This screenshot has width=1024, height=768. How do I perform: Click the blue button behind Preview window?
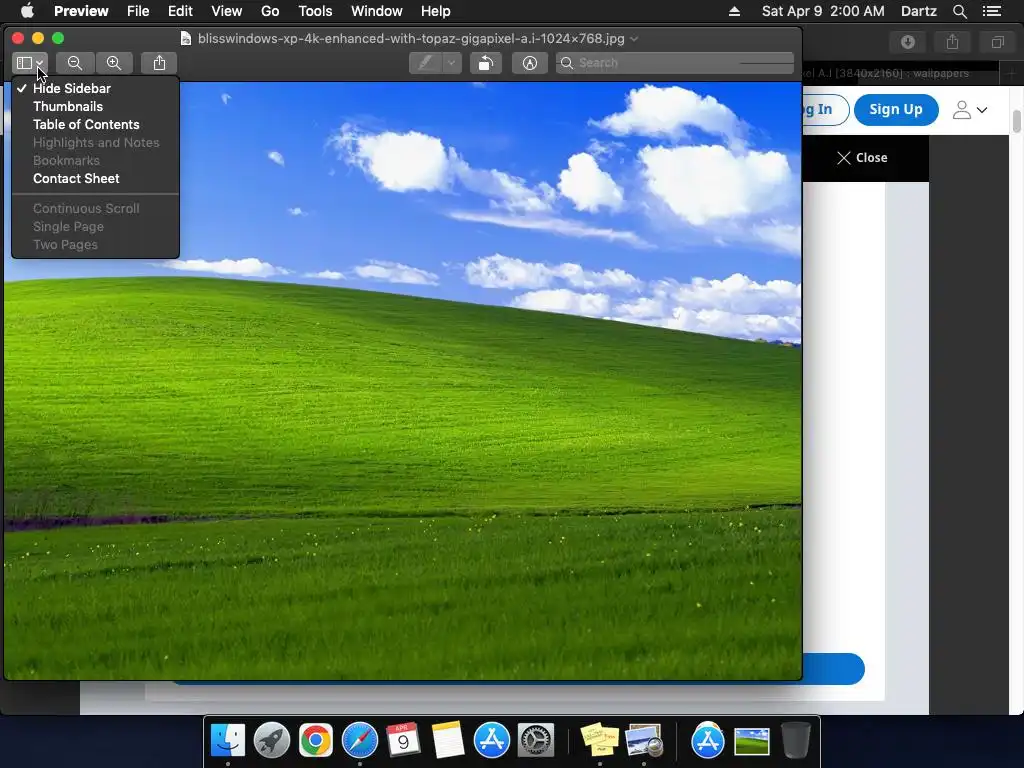click(x=833, y=669)
